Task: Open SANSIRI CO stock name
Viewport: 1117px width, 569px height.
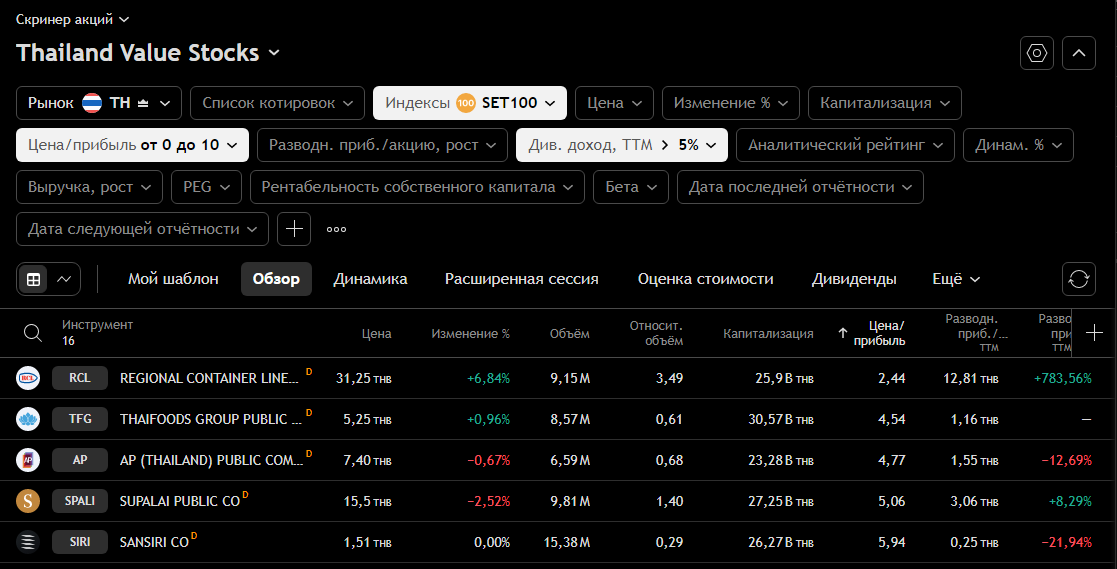Action: (154, 542)
